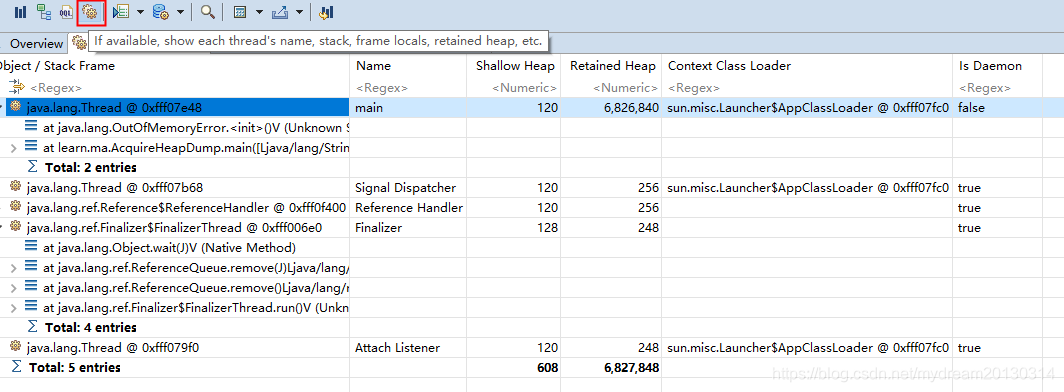Click the calculate retained size icon
This screenshot has width=1064, height=392.
240,12
